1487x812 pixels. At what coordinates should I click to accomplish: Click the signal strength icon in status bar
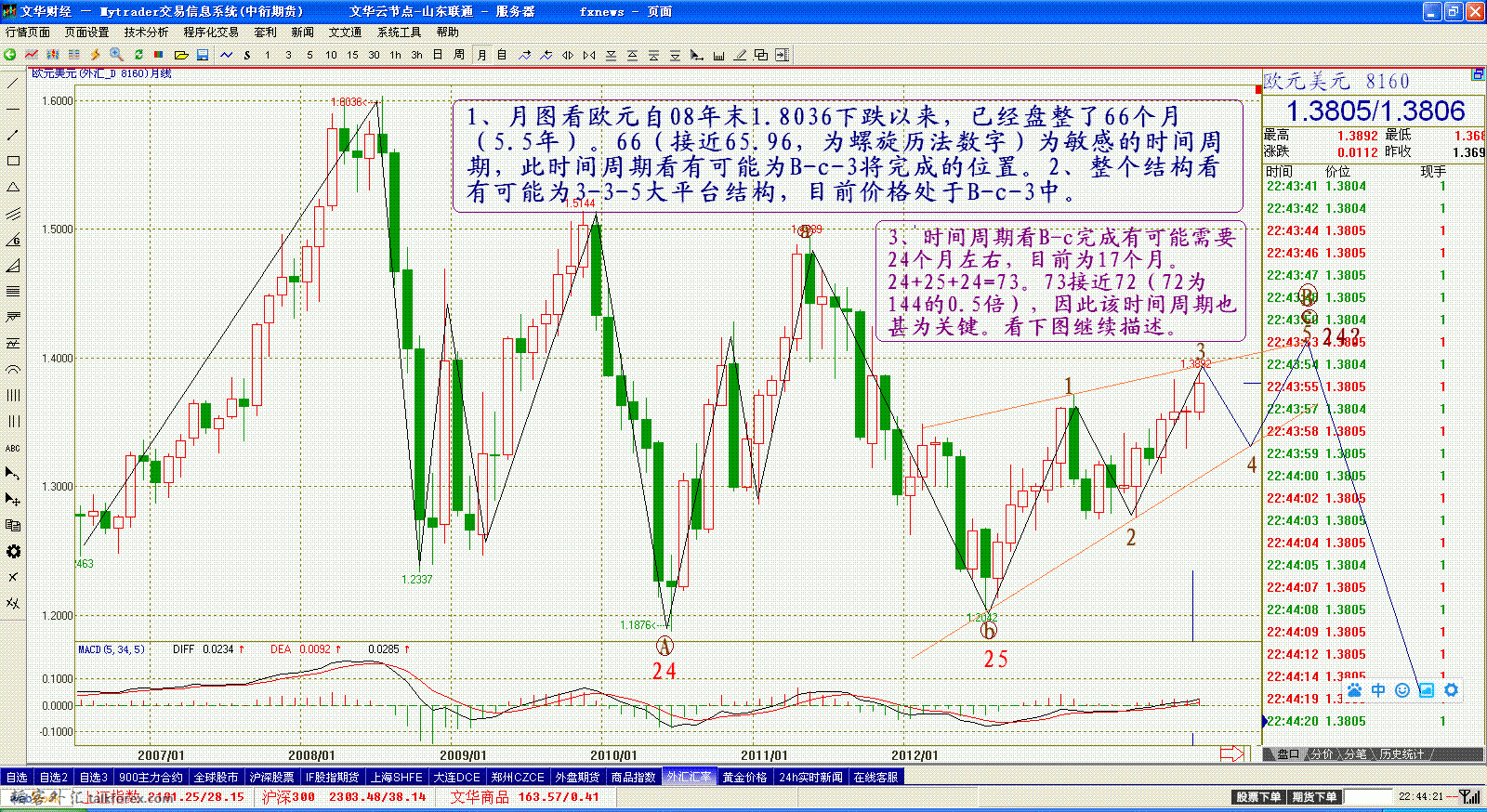point(1470,797)
